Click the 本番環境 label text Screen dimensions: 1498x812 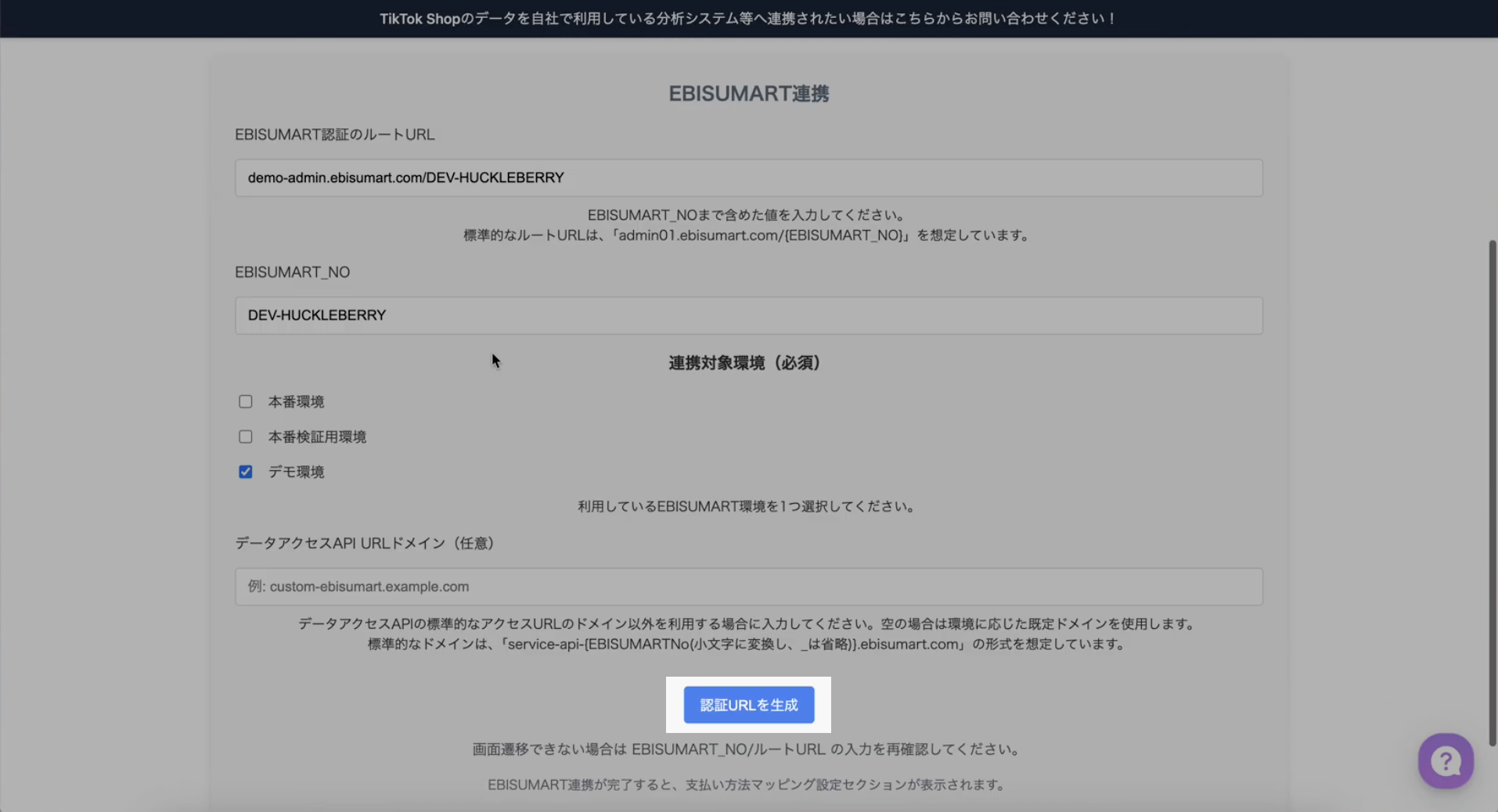click(x=297, y=401)
